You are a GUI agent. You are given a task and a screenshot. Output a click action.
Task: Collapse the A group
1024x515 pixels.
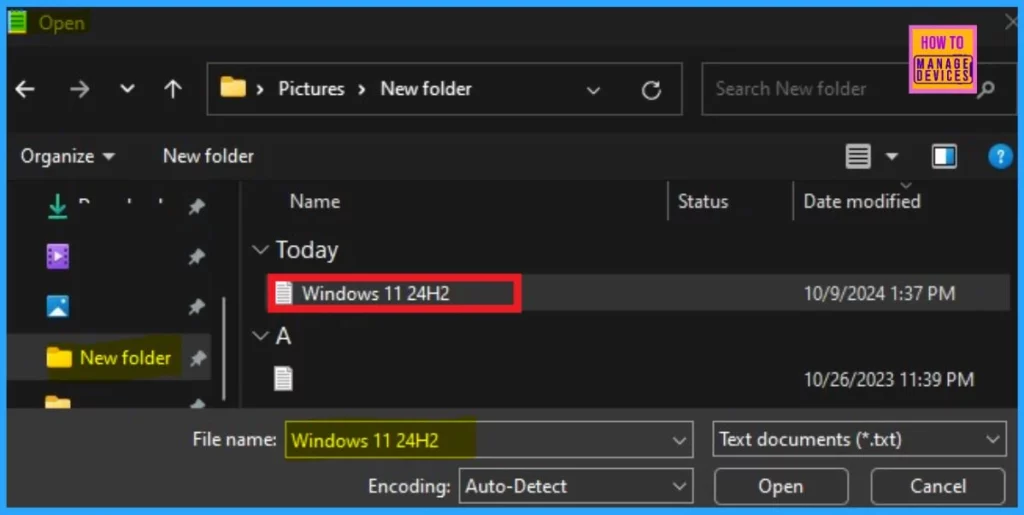coord(260,336)
